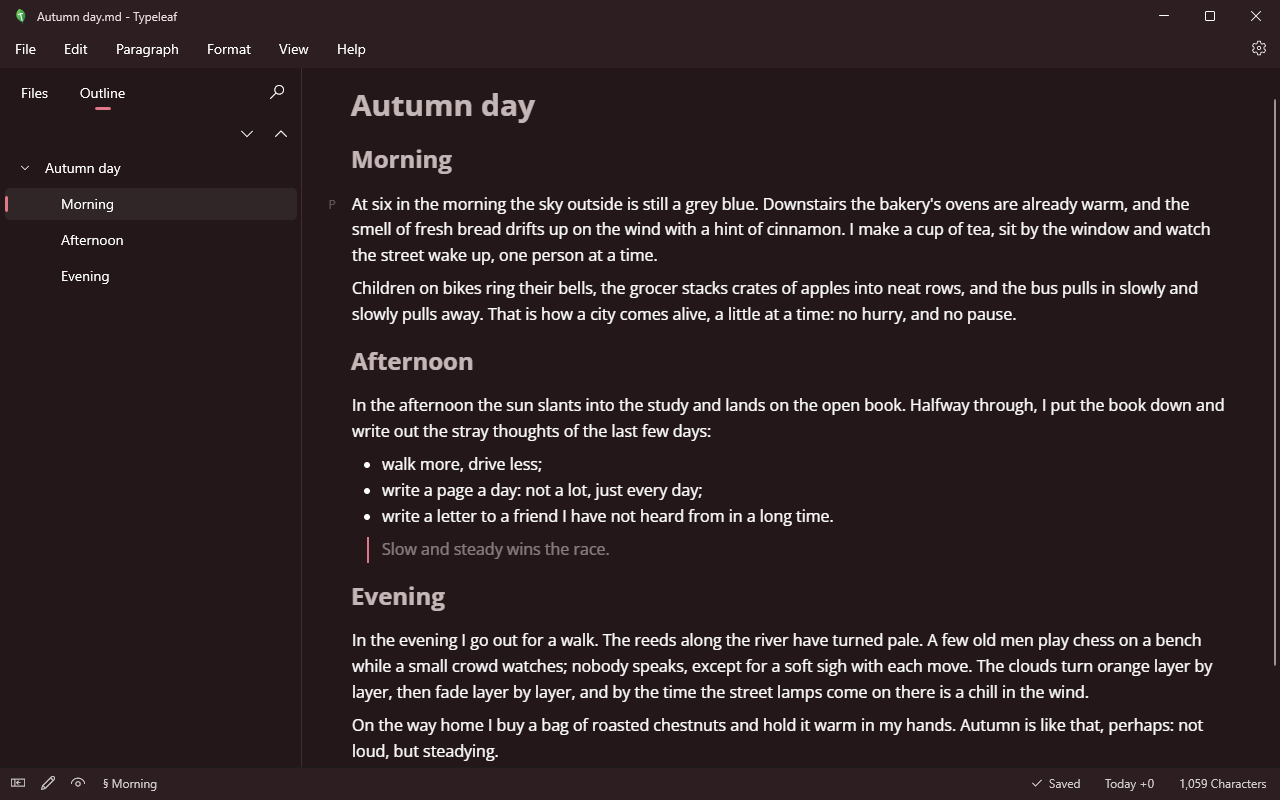Switch to the Files tab
The image size is (1280, 800).
click(34, 93)
